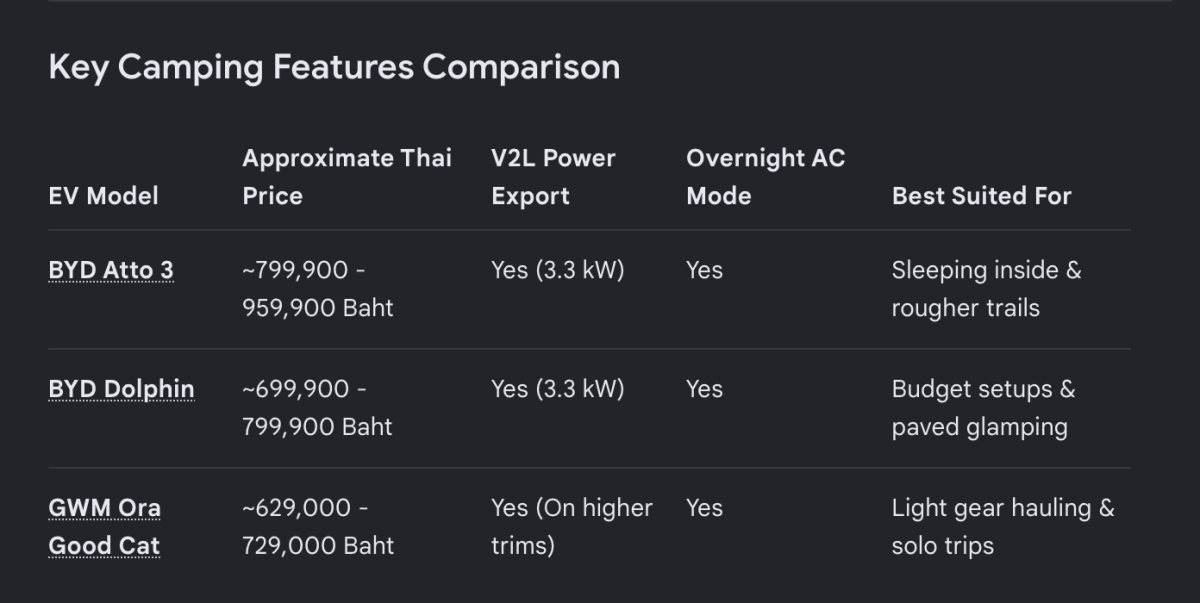Select the Approximate Thai Price column header
1200x603 pixels.
click(x=347, y=176)
